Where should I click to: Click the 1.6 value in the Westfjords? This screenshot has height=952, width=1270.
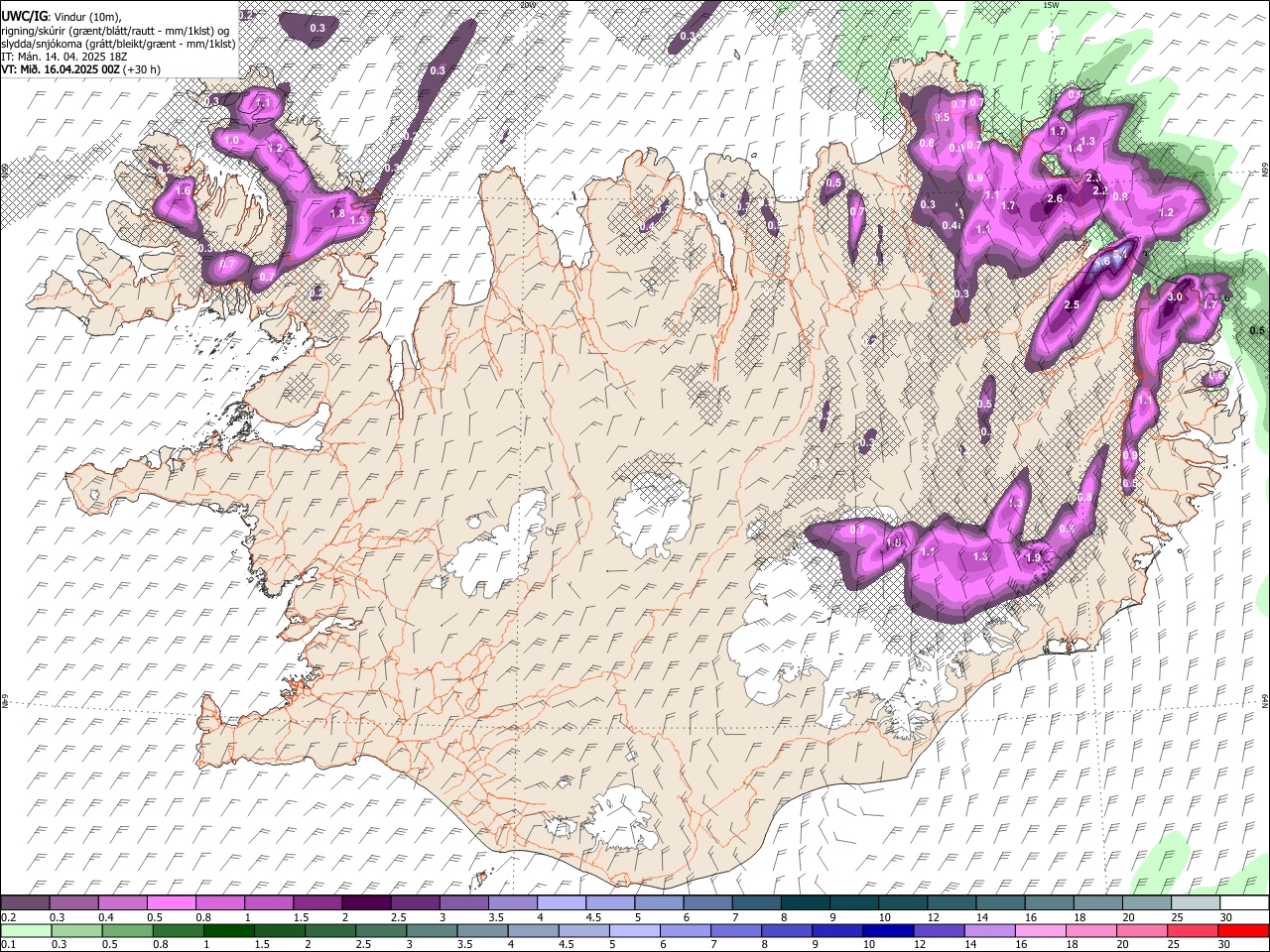(183, 190)
